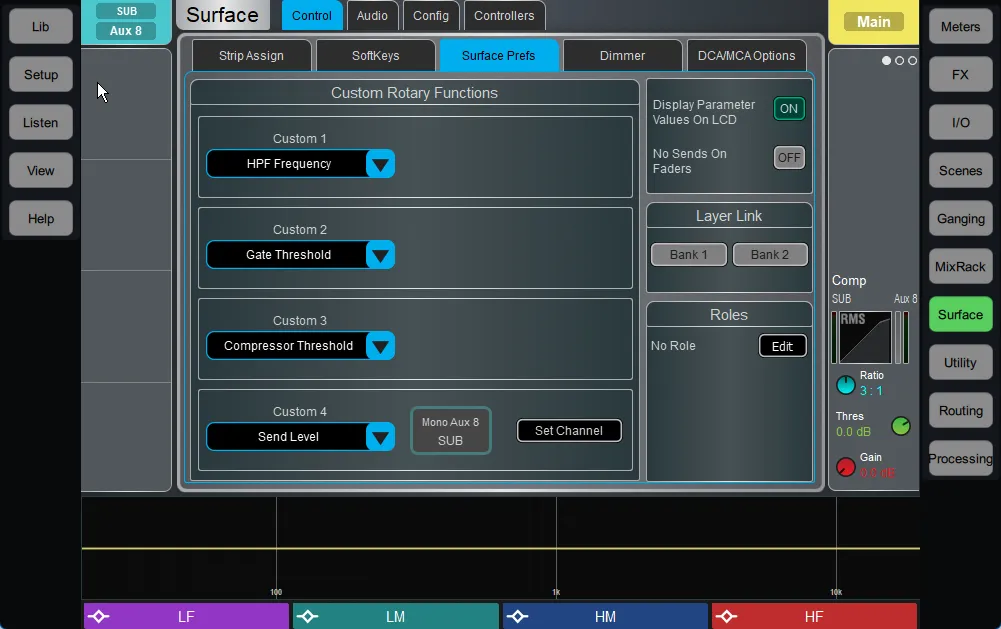Screen dimensions: 1001x629
Task: Click the HF band diamond icon
Action: [x=726, y=616]
